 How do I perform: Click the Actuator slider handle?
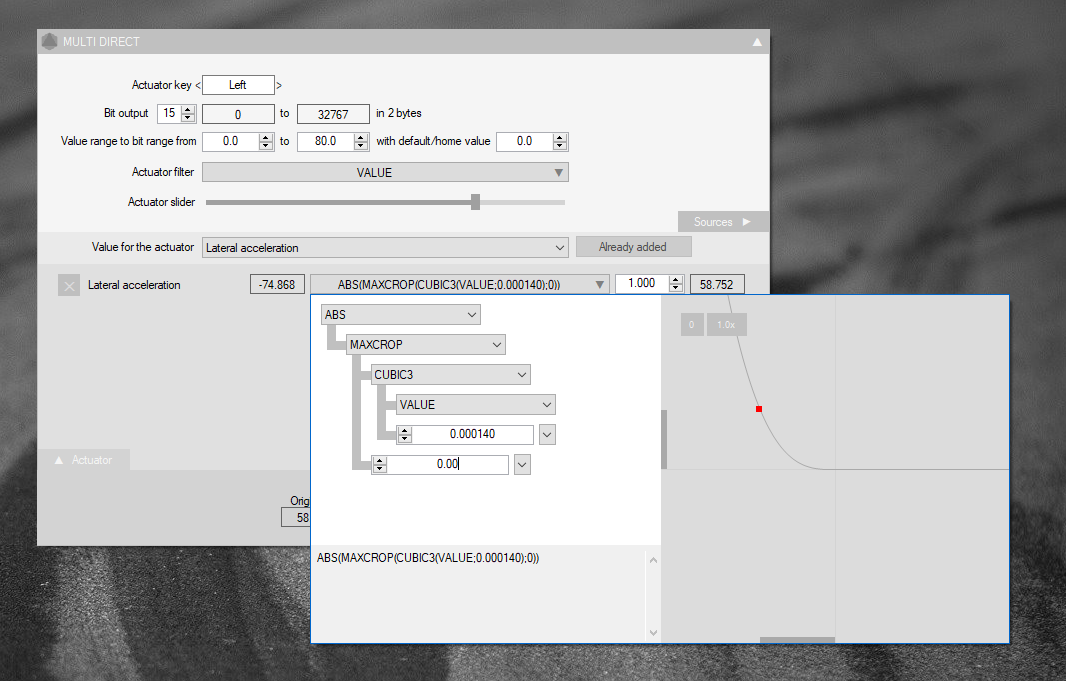475,202
